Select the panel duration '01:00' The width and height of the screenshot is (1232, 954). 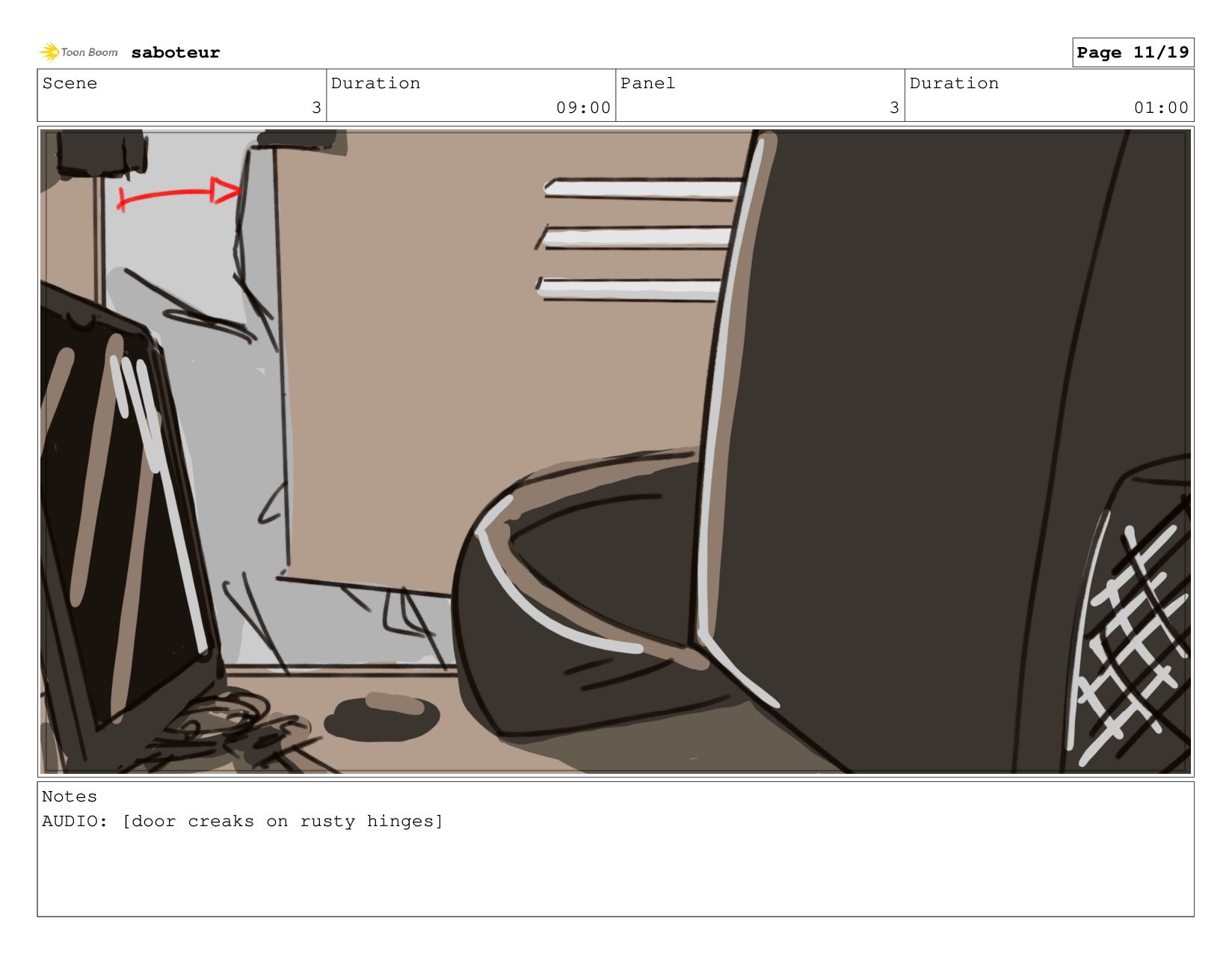coord(1161,108)
